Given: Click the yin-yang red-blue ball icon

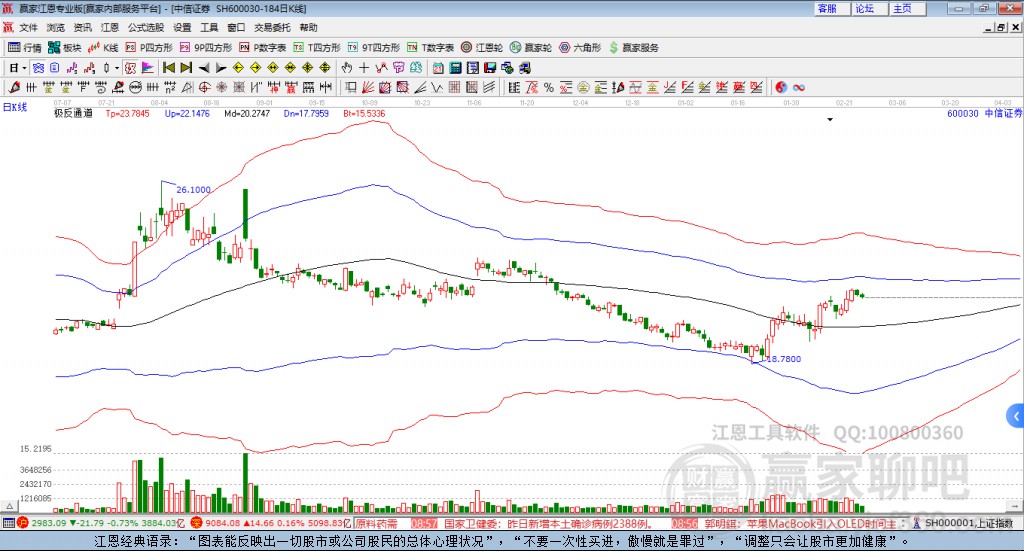Looking at the screenshot, I should (x=781, y=87).
